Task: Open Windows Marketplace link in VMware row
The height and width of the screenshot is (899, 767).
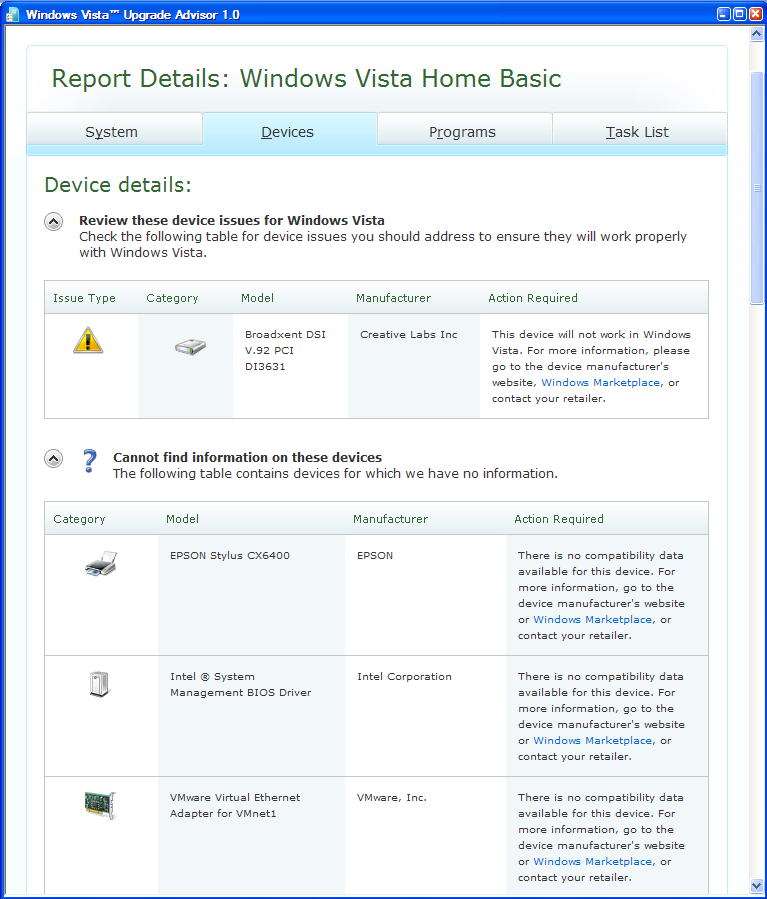Action: pos(592,861)
